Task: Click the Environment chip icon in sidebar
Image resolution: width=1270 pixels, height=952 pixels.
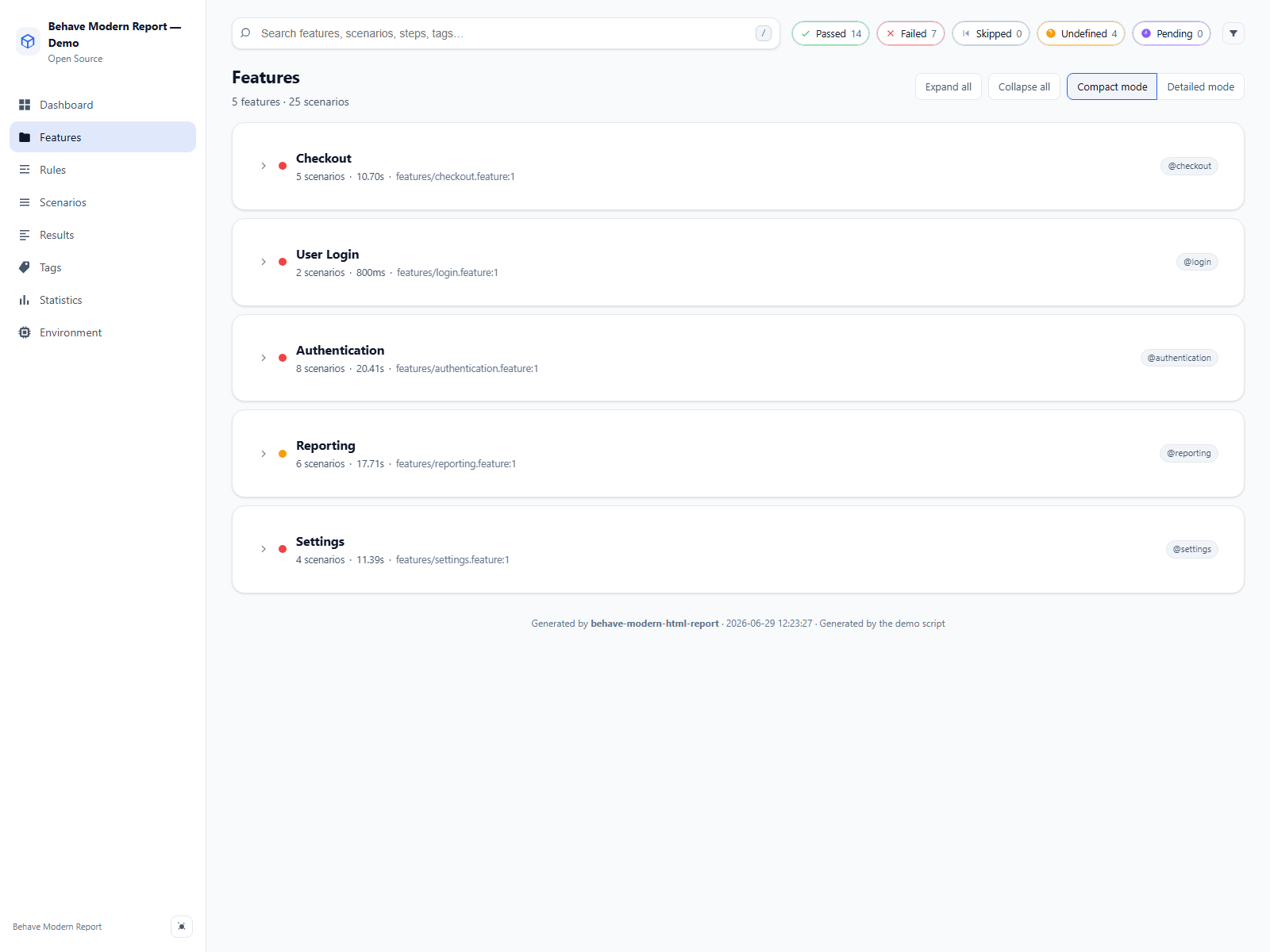Action: [25, 332]
